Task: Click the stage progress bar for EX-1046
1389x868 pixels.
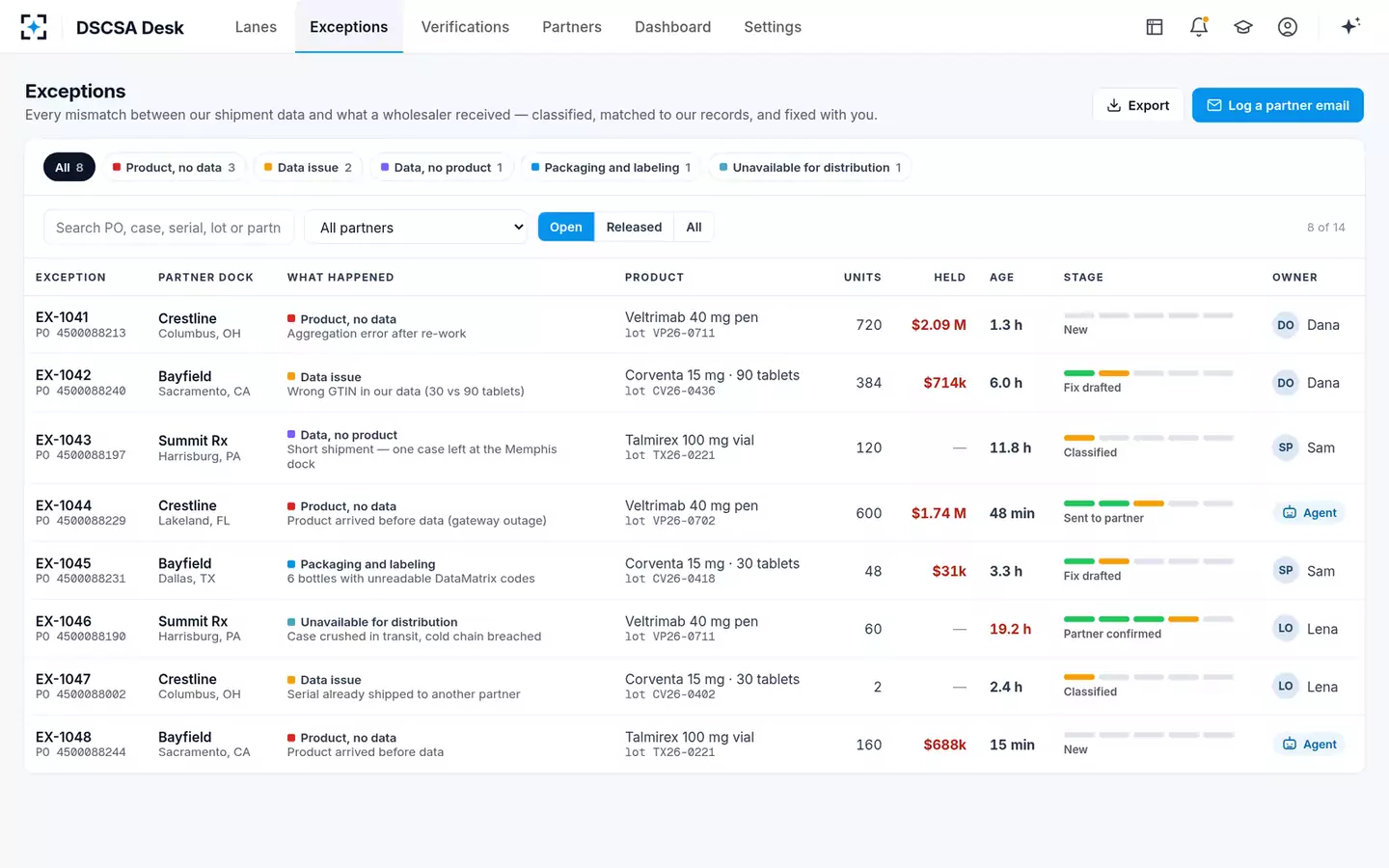Action: pyautogui.click(x=1149, y=619)
